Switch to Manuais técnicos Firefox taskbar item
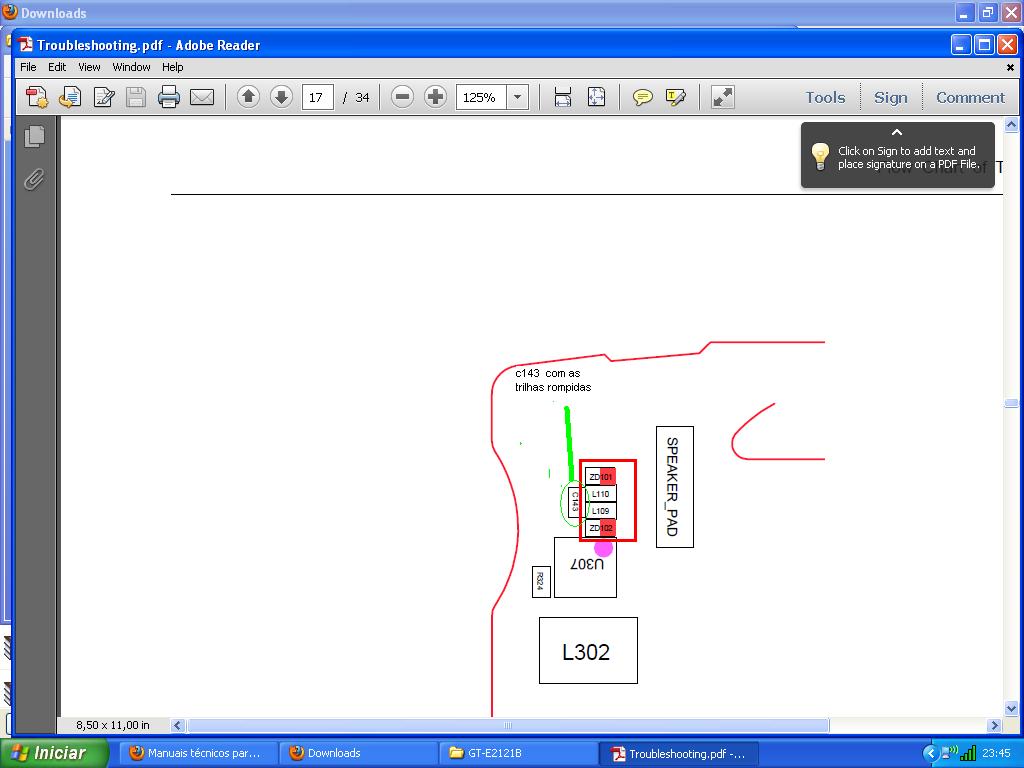Screen dimensions: 1024x768 [x=198, y=753]
